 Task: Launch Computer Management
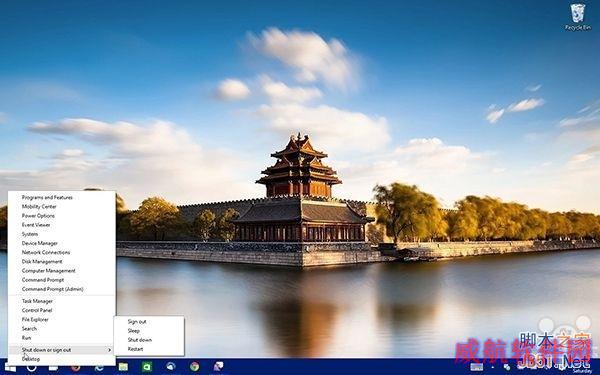tap(48, 271)
